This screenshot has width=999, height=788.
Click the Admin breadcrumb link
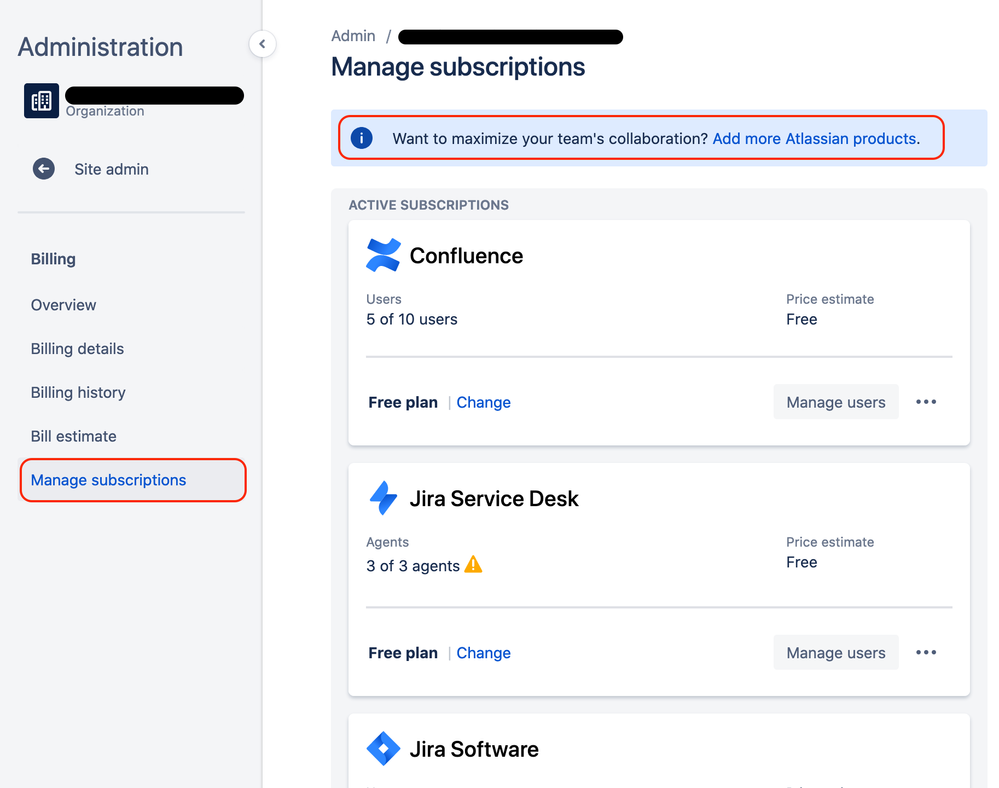[353, 36]
